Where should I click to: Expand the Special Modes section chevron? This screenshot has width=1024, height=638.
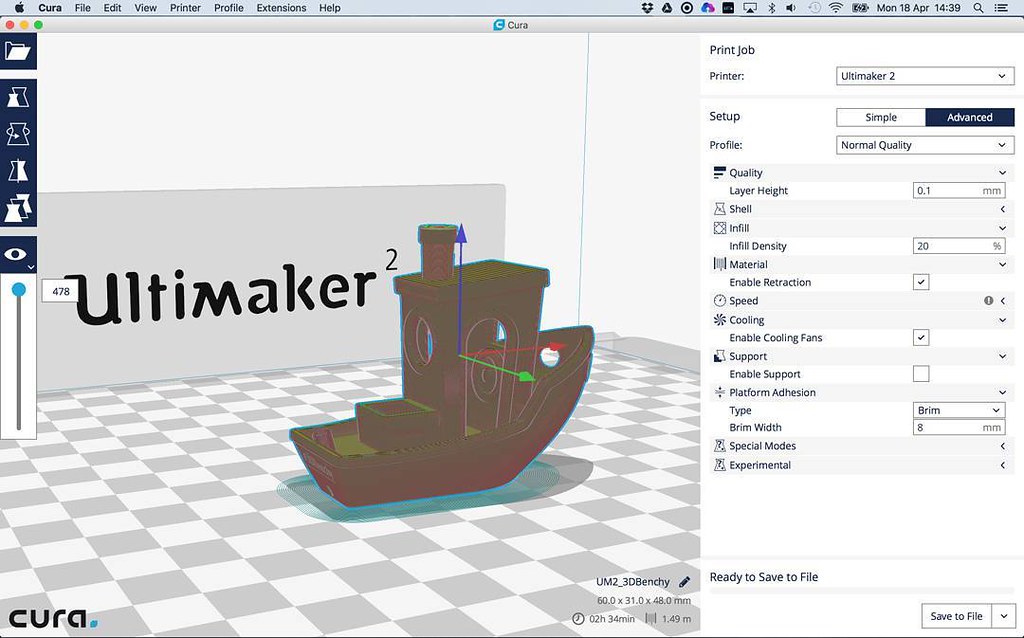1002,446
